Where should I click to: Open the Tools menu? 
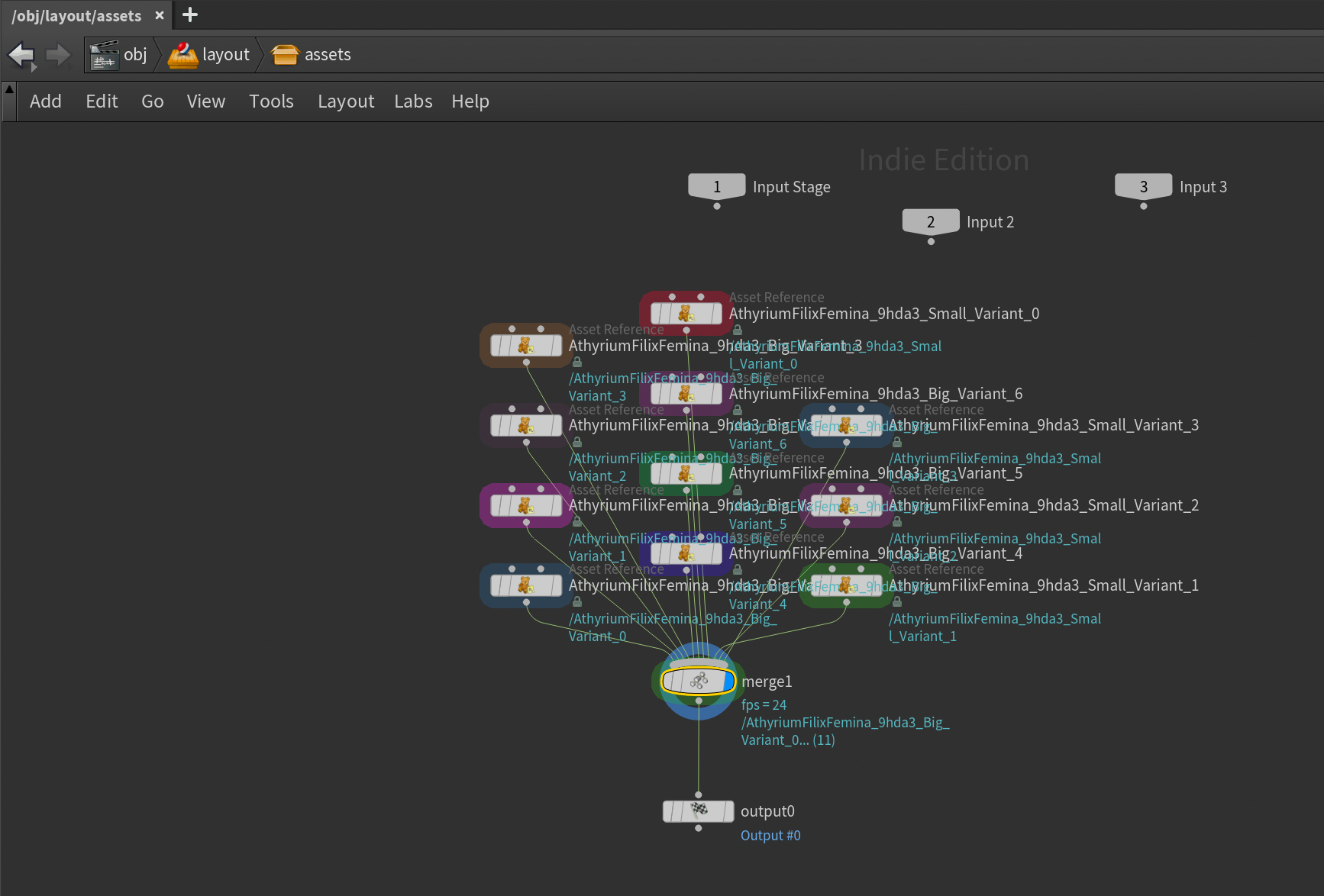tap(271, 102)
